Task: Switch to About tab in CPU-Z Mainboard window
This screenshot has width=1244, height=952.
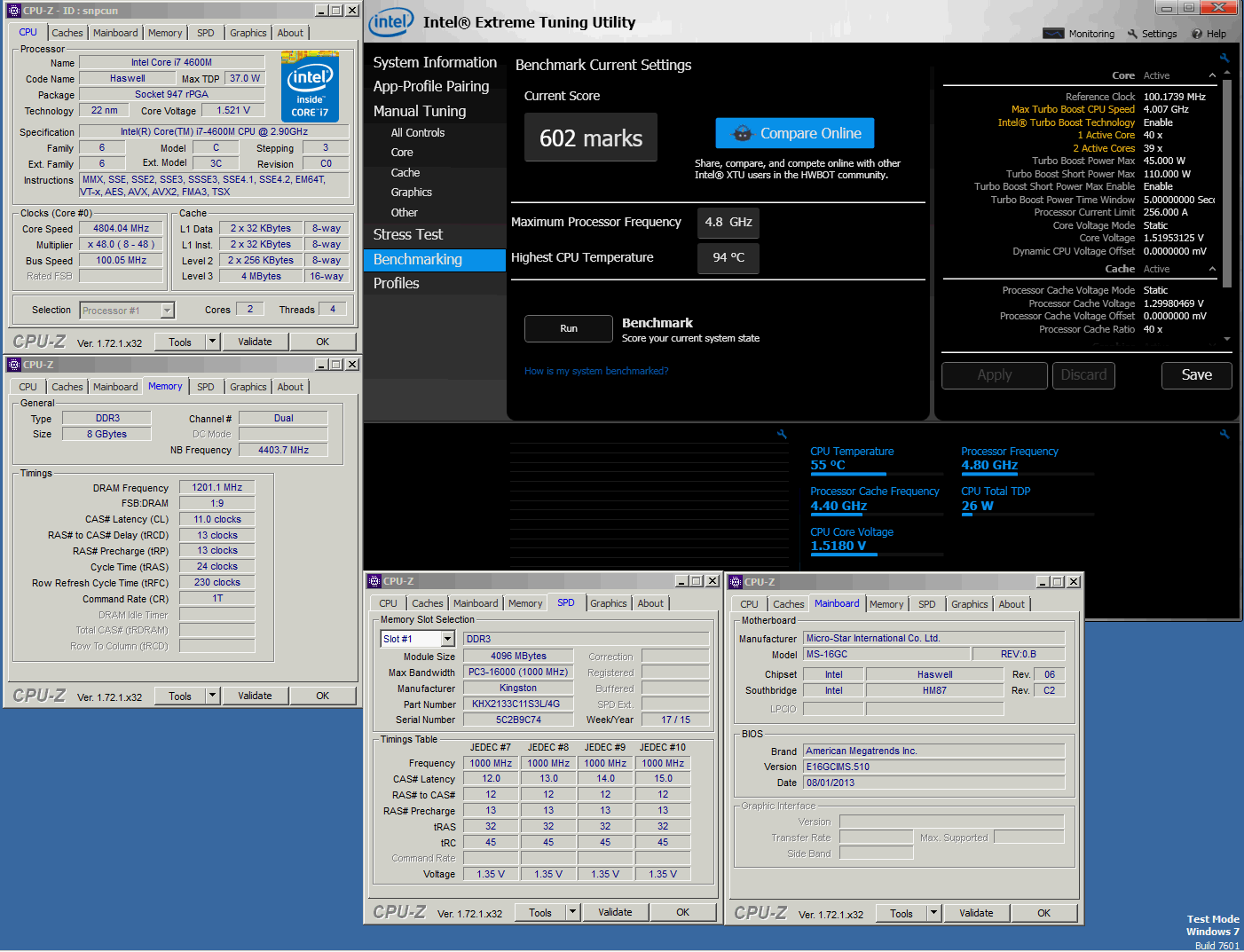Action: click(x=1012, y=604)
